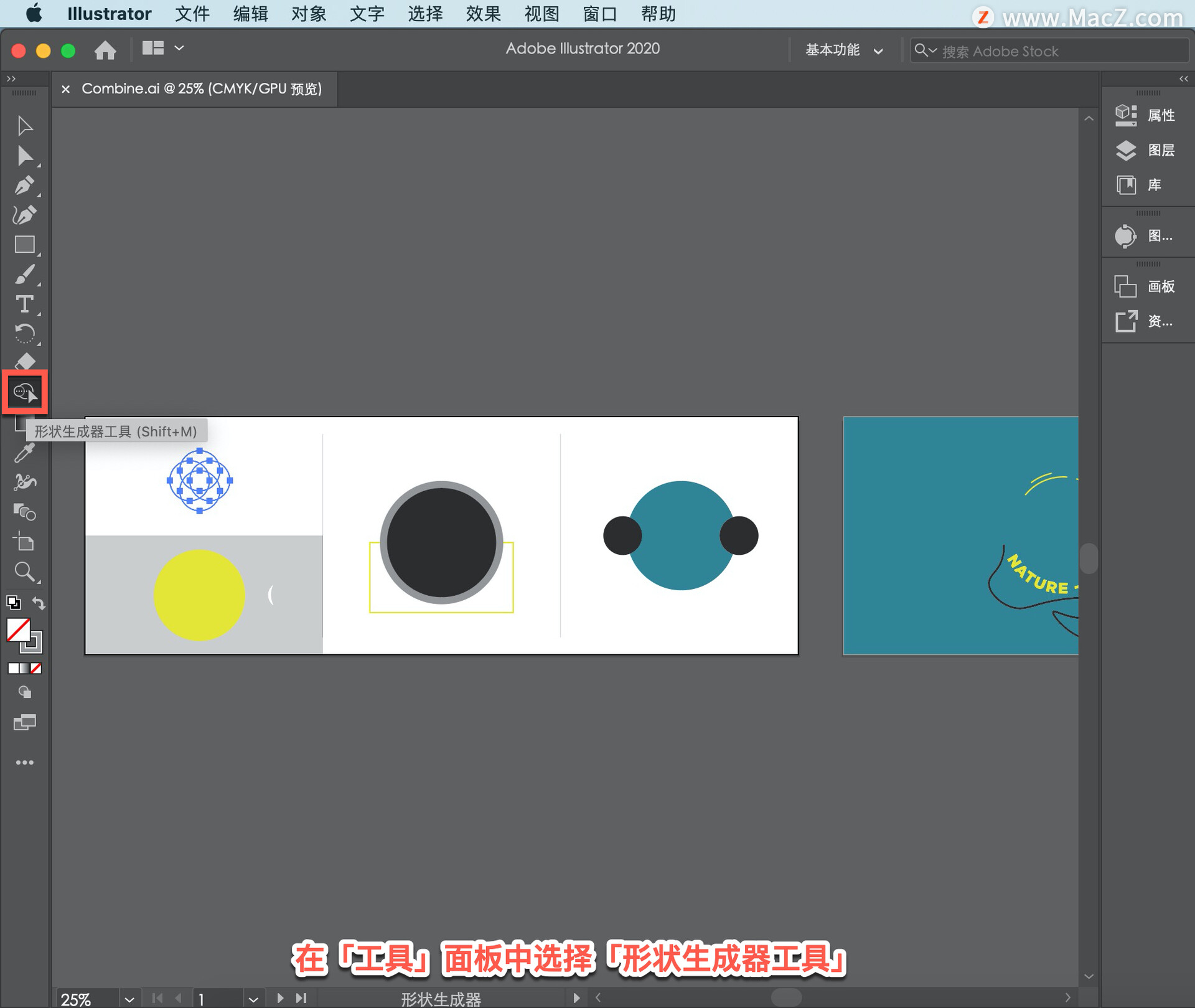Select the Shape Builder tool
The height and width of the screenshot is (1008, 1195).
25,392
